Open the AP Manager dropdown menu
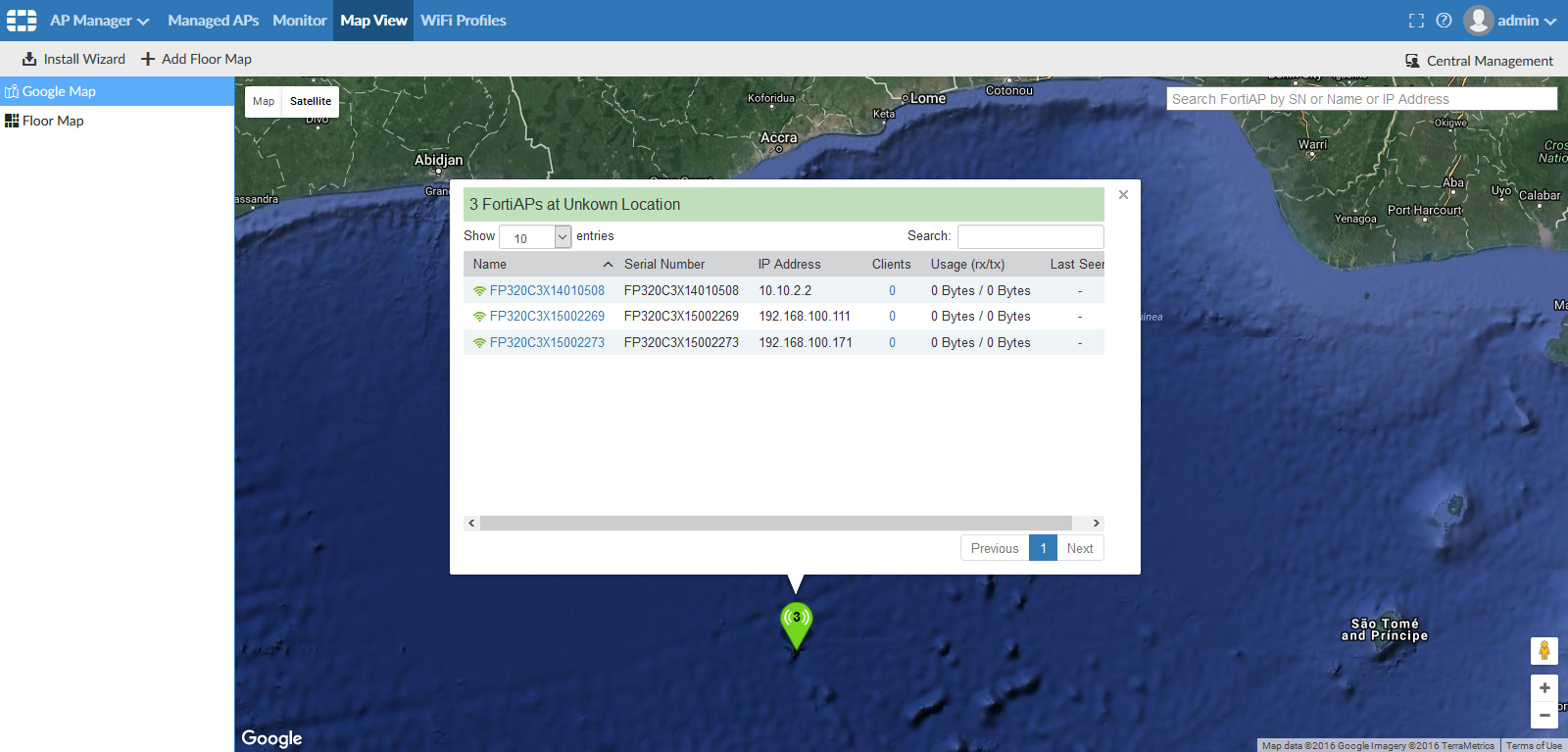Image resolution: width=1568 pixels, height=752 pixels. point(100,21)
